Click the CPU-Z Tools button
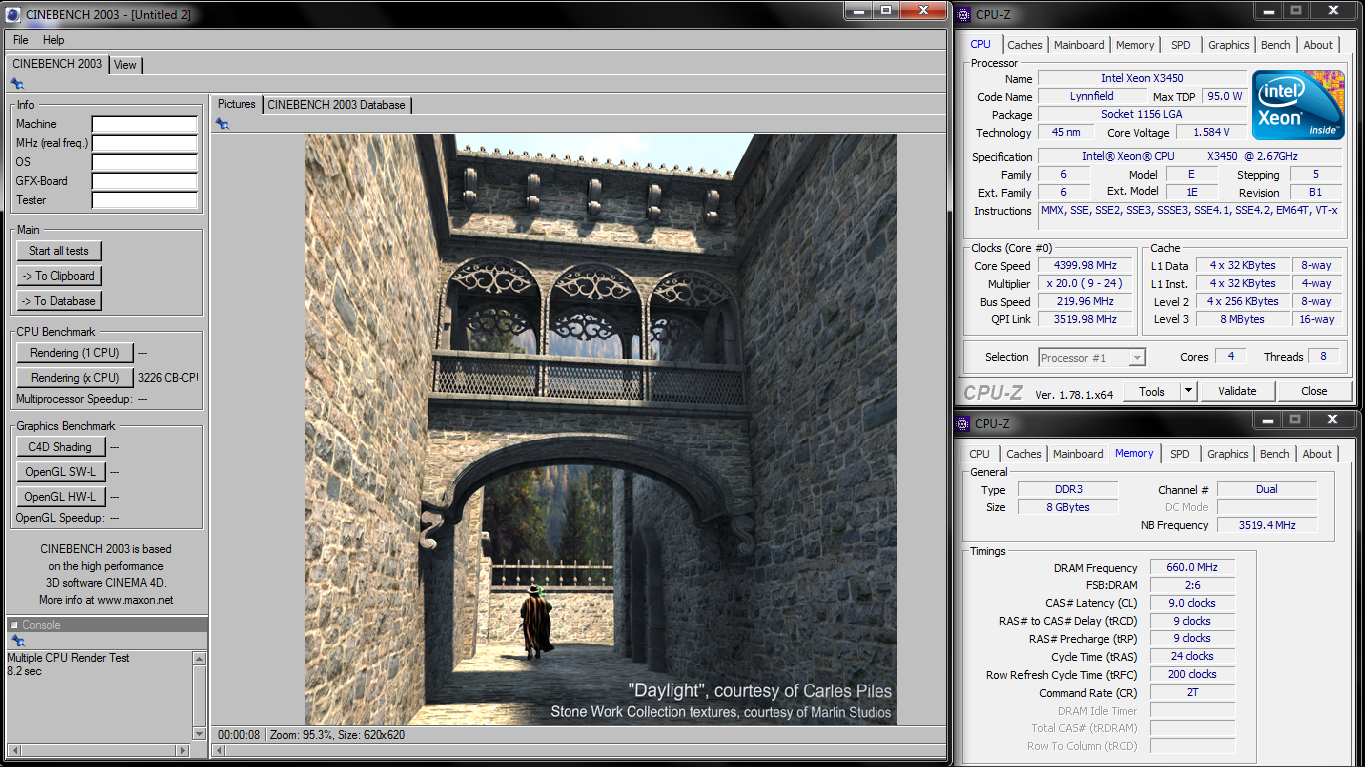 (x=1152, y=391)
